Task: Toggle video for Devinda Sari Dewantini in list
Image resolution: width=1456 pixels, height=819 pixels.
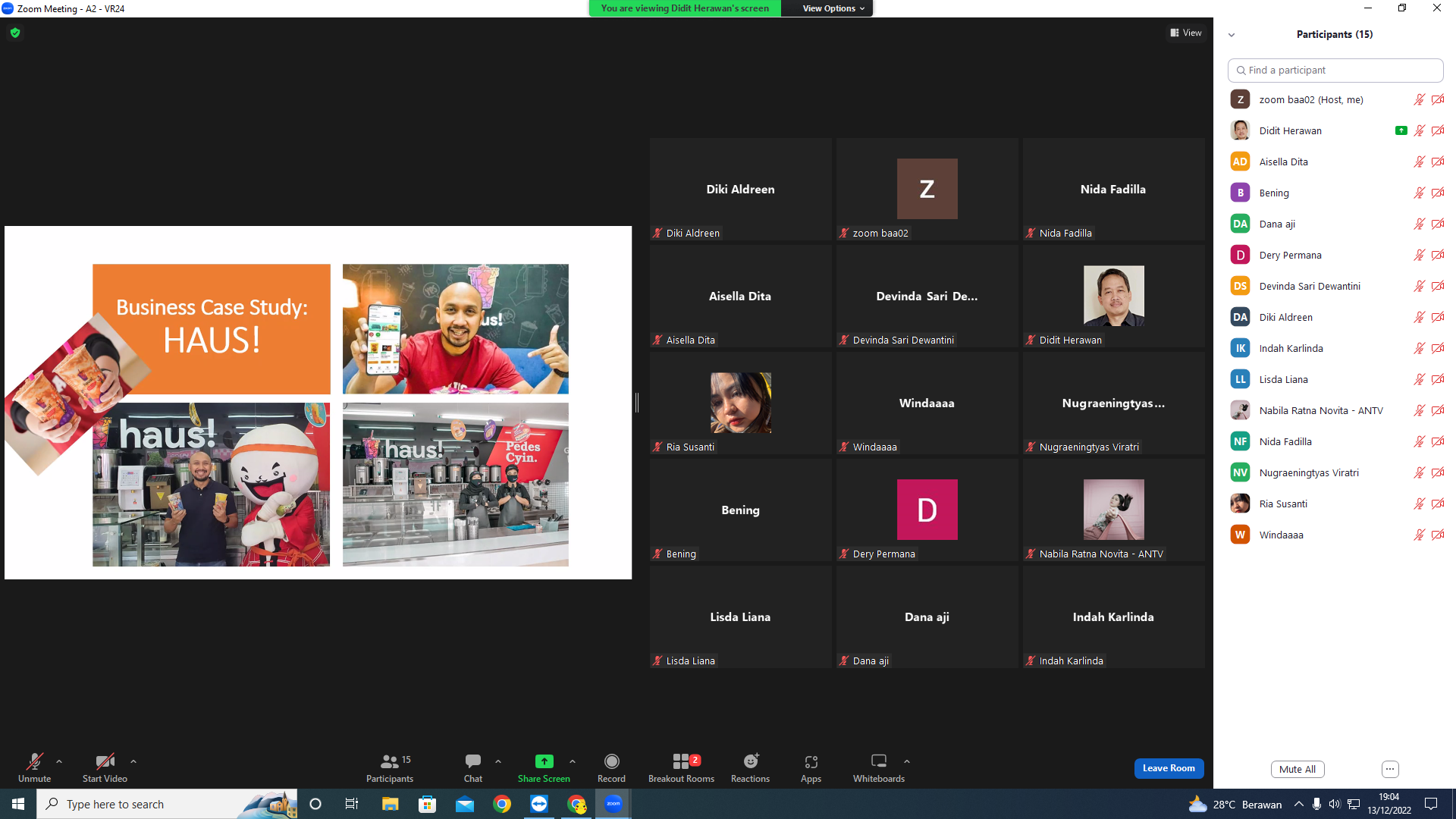Action: point(1438,286)
